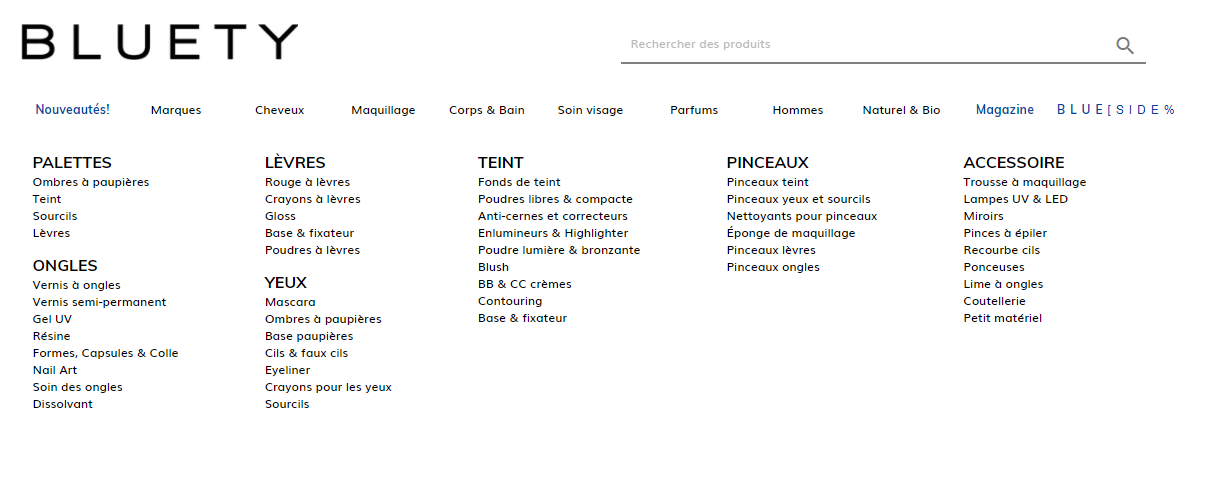
Task: Choose Mascara under Yeux
Action: [x=290, y=302]
